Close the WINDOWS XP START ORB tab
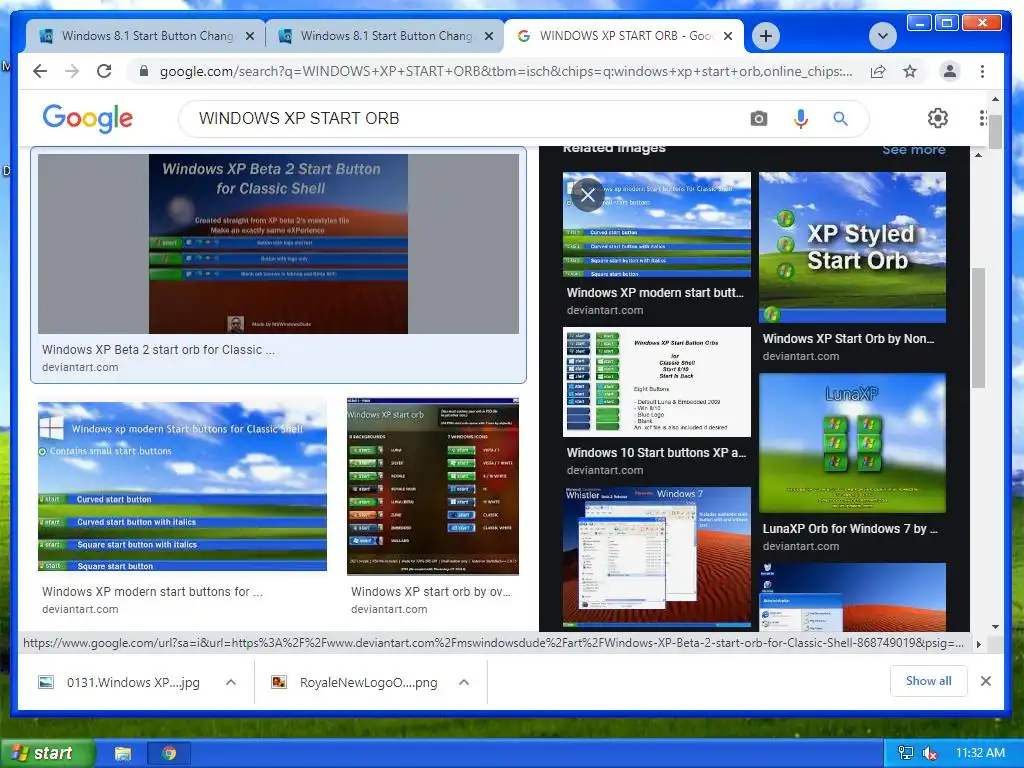This screenshot has height=768, width=1024. tap(729, 36)
